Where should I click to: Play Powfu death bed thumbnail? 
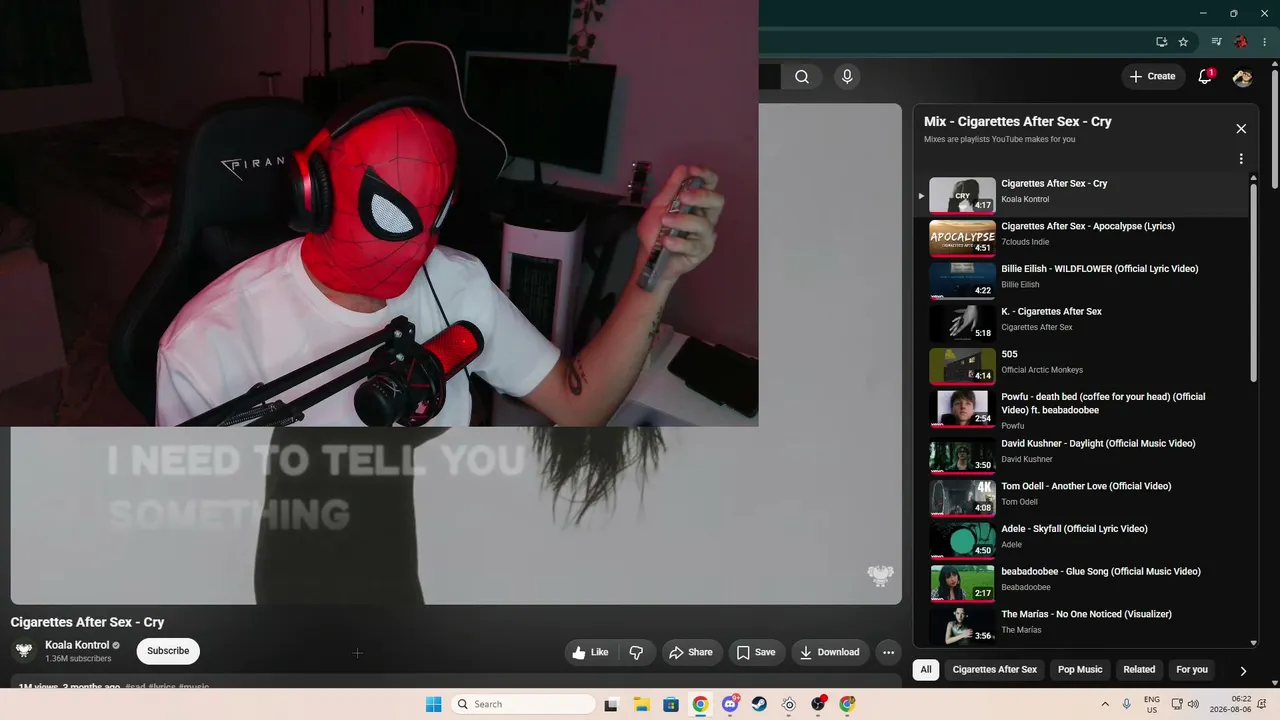[962, 408]
